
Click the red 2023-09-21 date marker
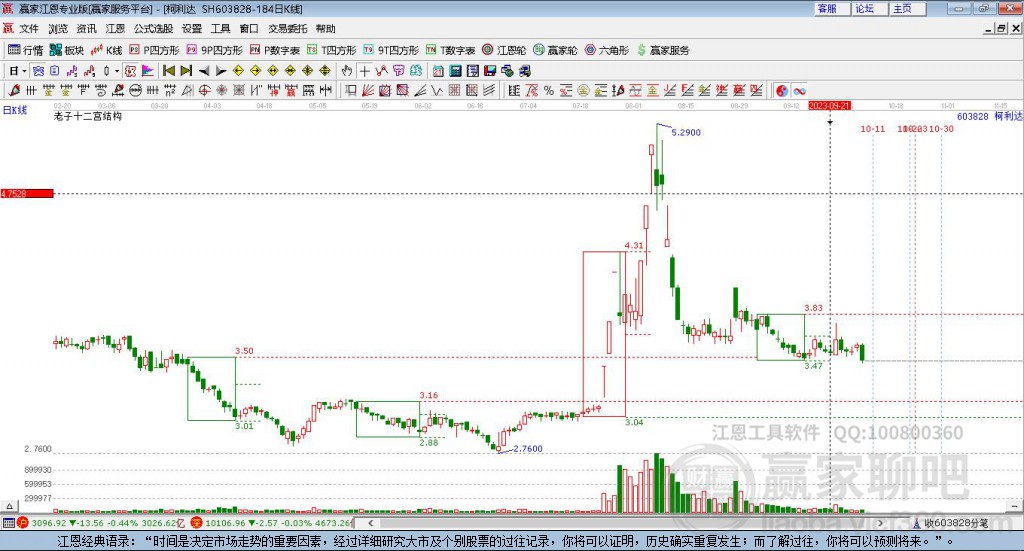[829, 106]
